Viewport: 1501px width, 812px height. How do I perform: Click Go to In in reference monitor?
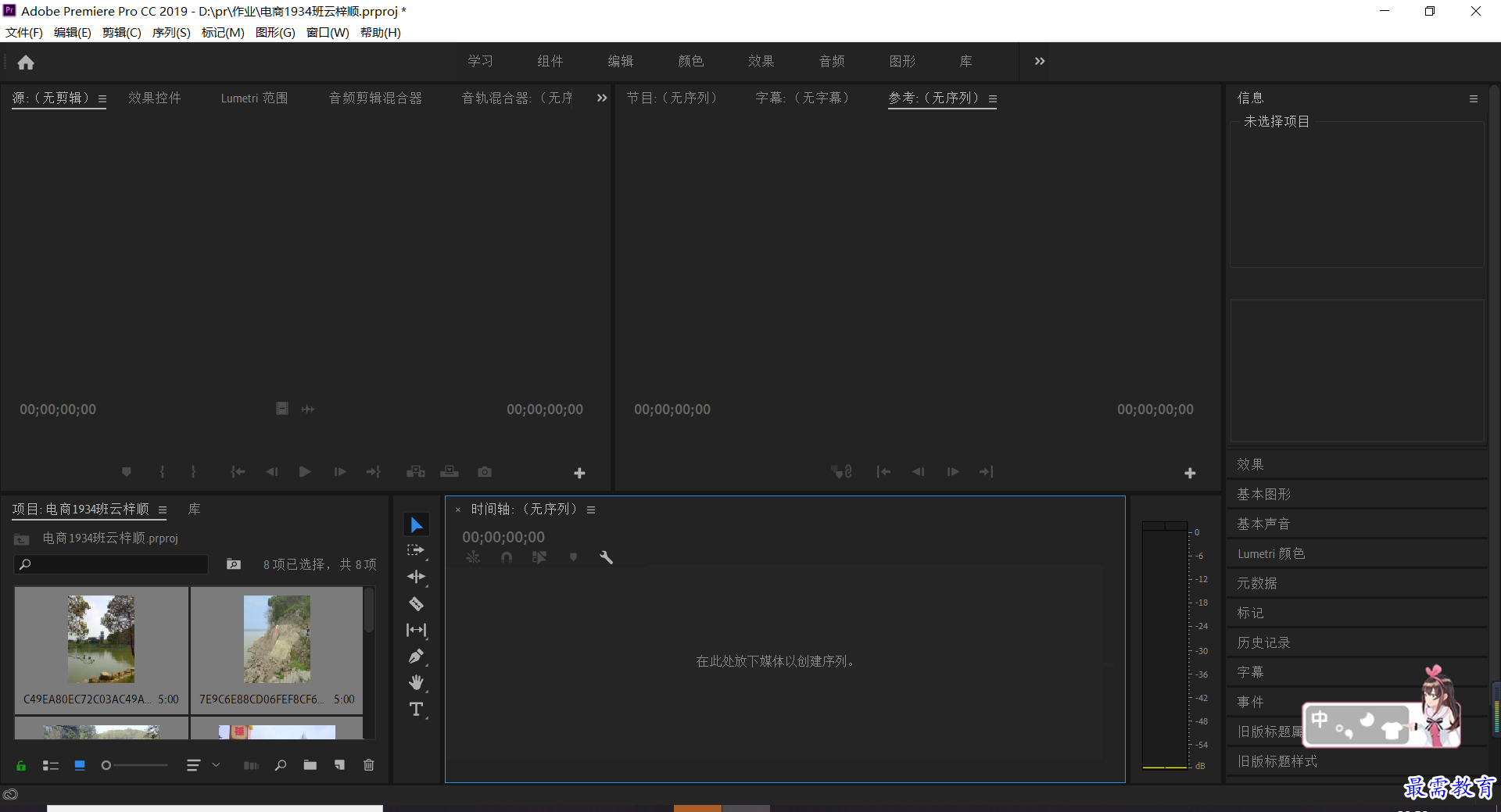pyautogui.click(x=883, y=472)
